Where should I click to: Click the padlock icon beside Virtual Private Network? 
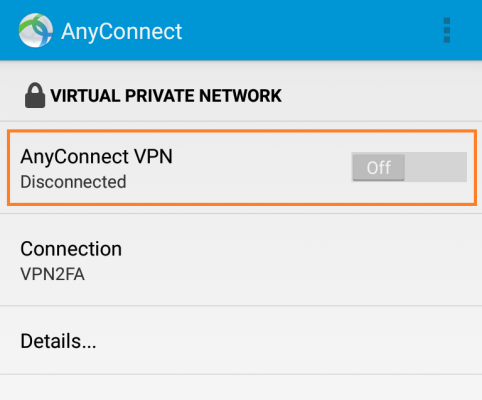pos(35,95)
